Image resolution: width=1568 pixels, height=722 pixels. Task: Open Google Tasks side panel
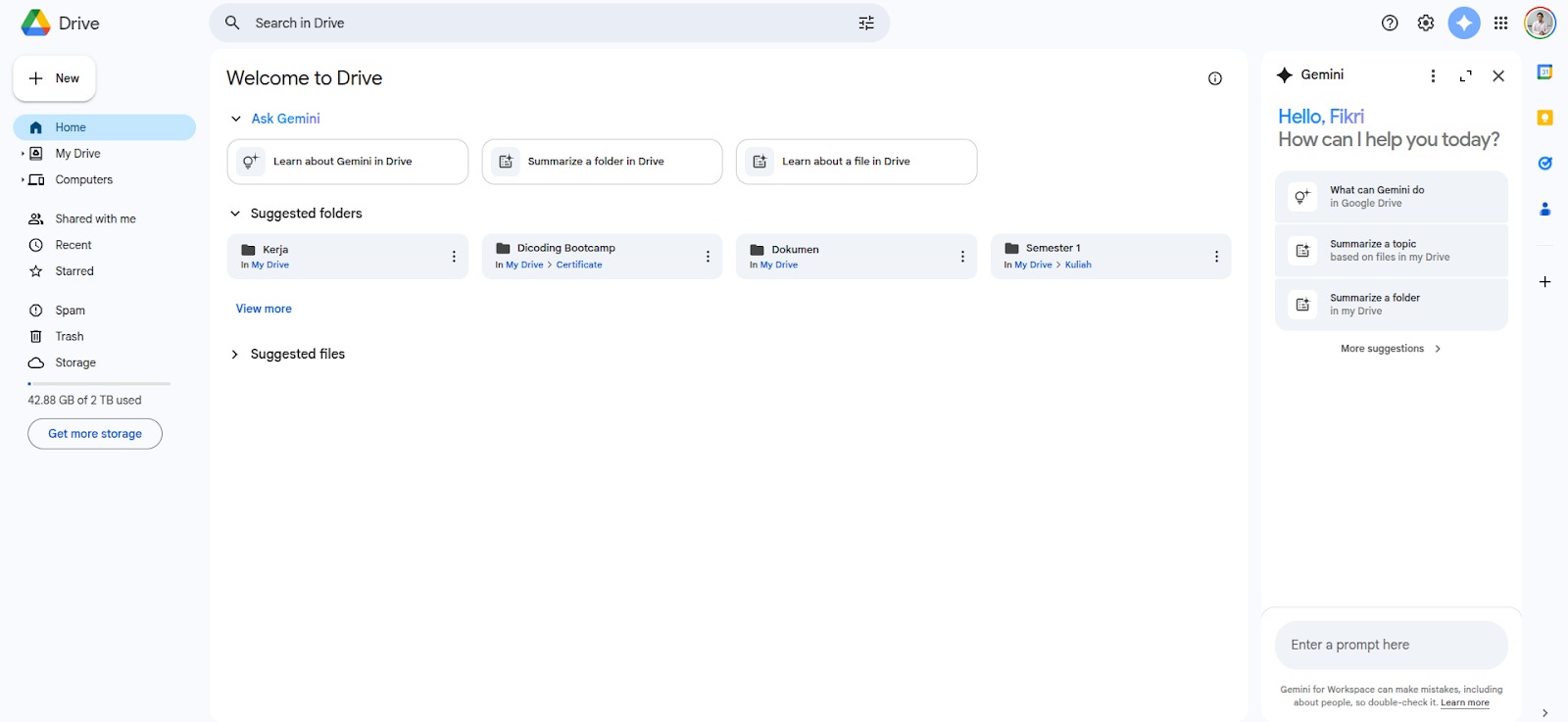[x=1544, y=164]
